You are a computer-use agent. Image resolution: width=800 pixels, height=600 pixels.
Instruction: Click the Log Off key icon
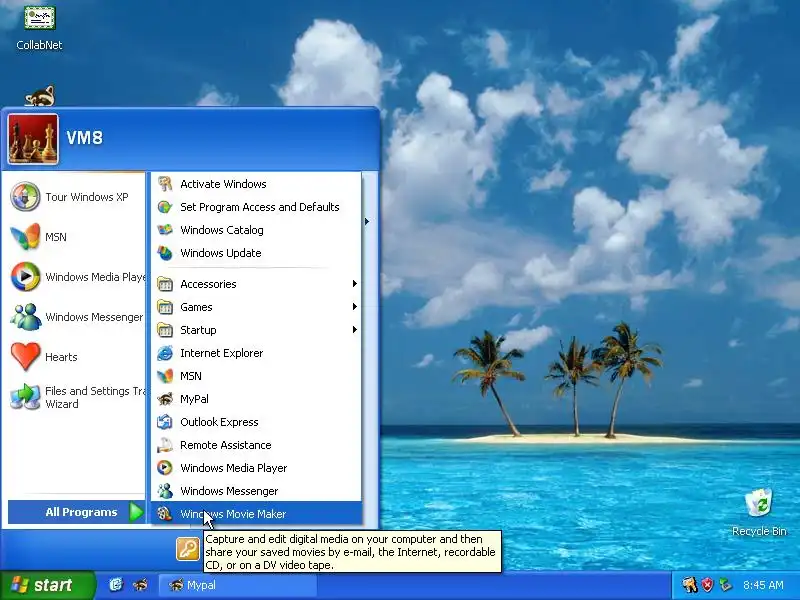pyautogui.click(x=188, y=548)
